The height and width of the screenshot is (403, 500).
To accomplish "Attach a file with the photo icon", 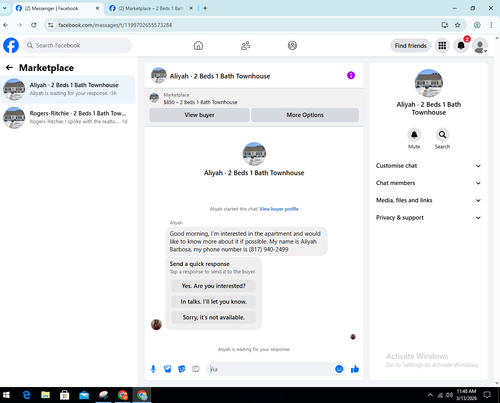I will click(167, 369).
